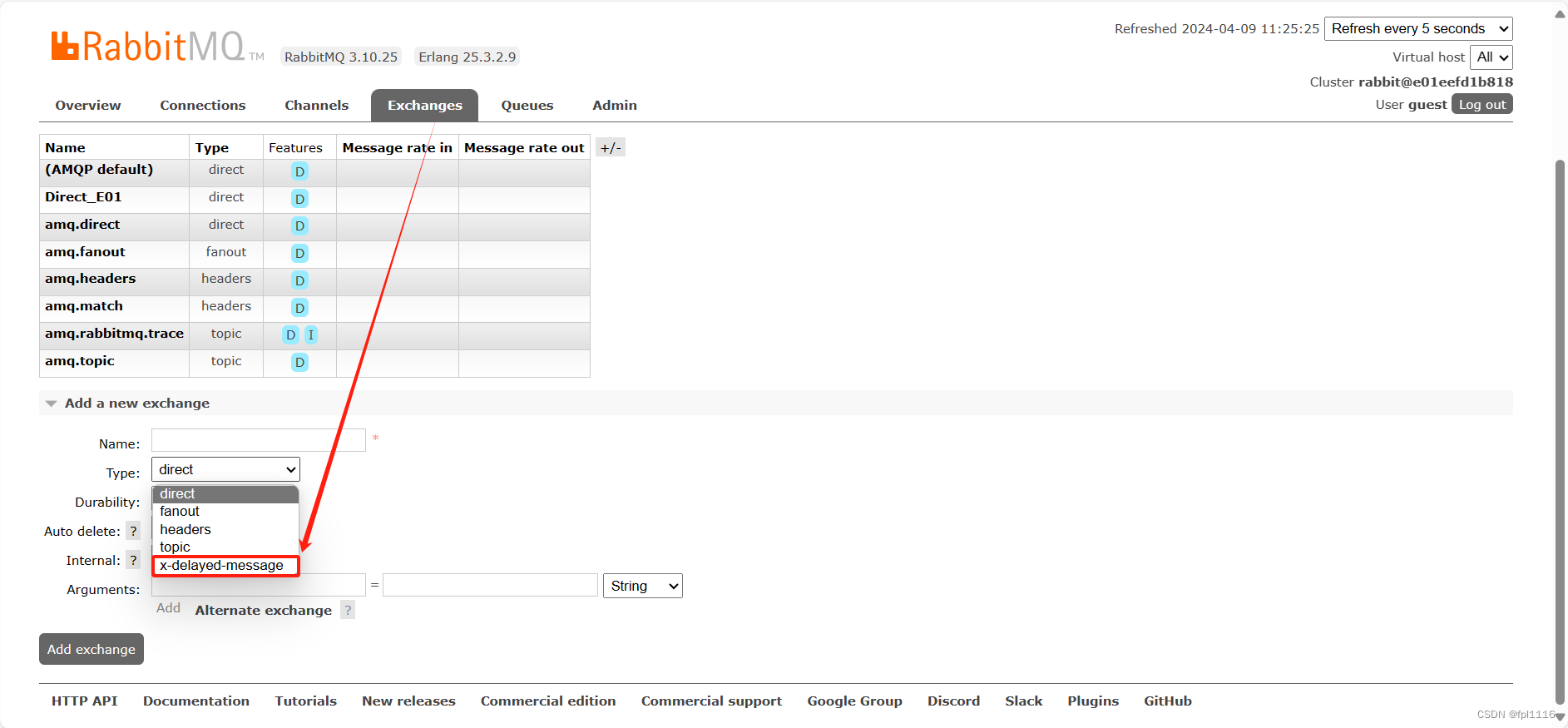Viewport: 1568px width, 728px height.
Task: Click the D badge in amq.rabbitmq.trace row
Action: coord(290,334)
